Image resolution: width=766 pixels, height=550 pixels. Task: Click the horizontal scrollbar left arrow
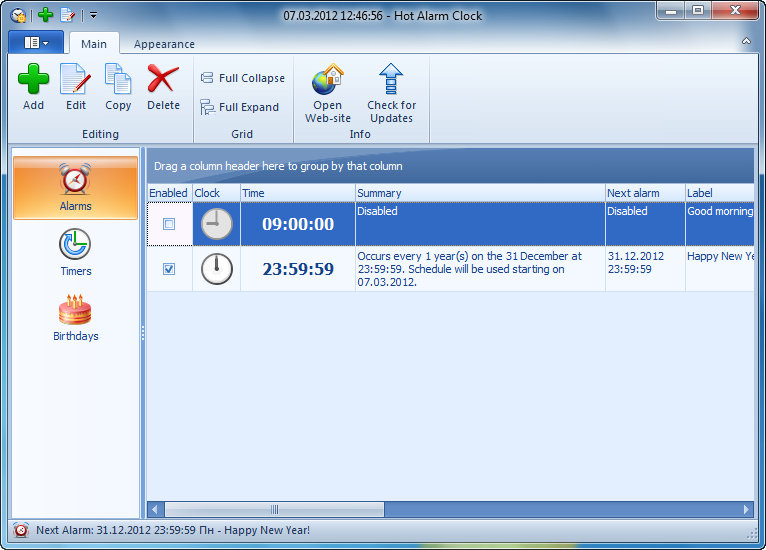(x=155, y=509)
